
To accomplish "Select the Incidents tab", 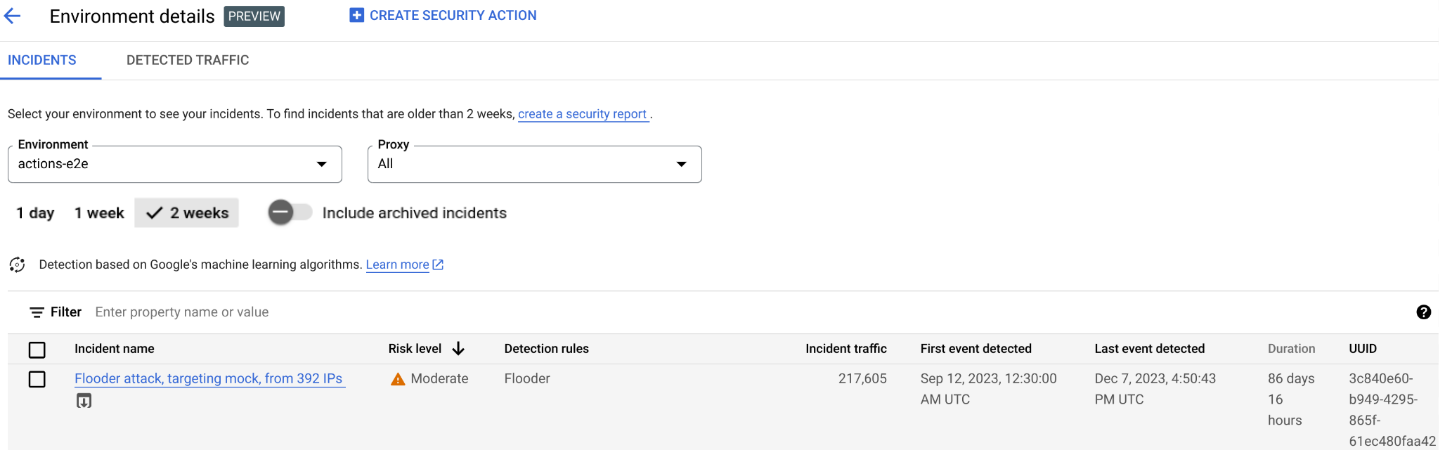I will tap(42, 60).
